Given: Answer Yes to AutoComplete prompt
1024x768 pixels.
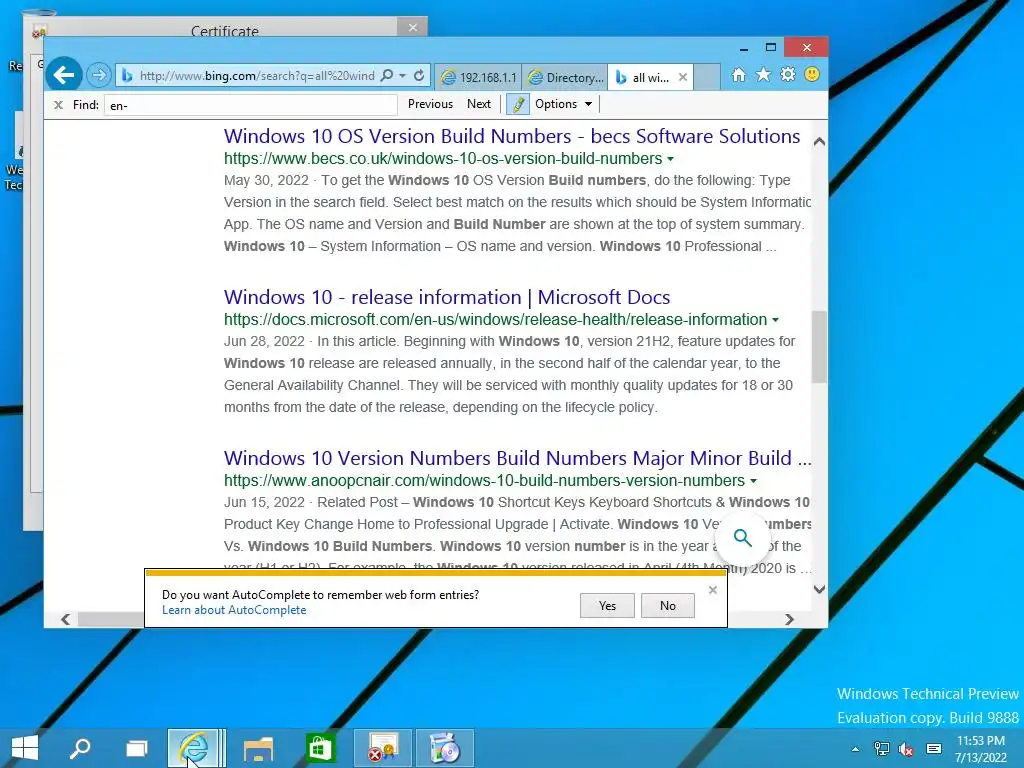Looking at the screenshot, I should (607, 606).
